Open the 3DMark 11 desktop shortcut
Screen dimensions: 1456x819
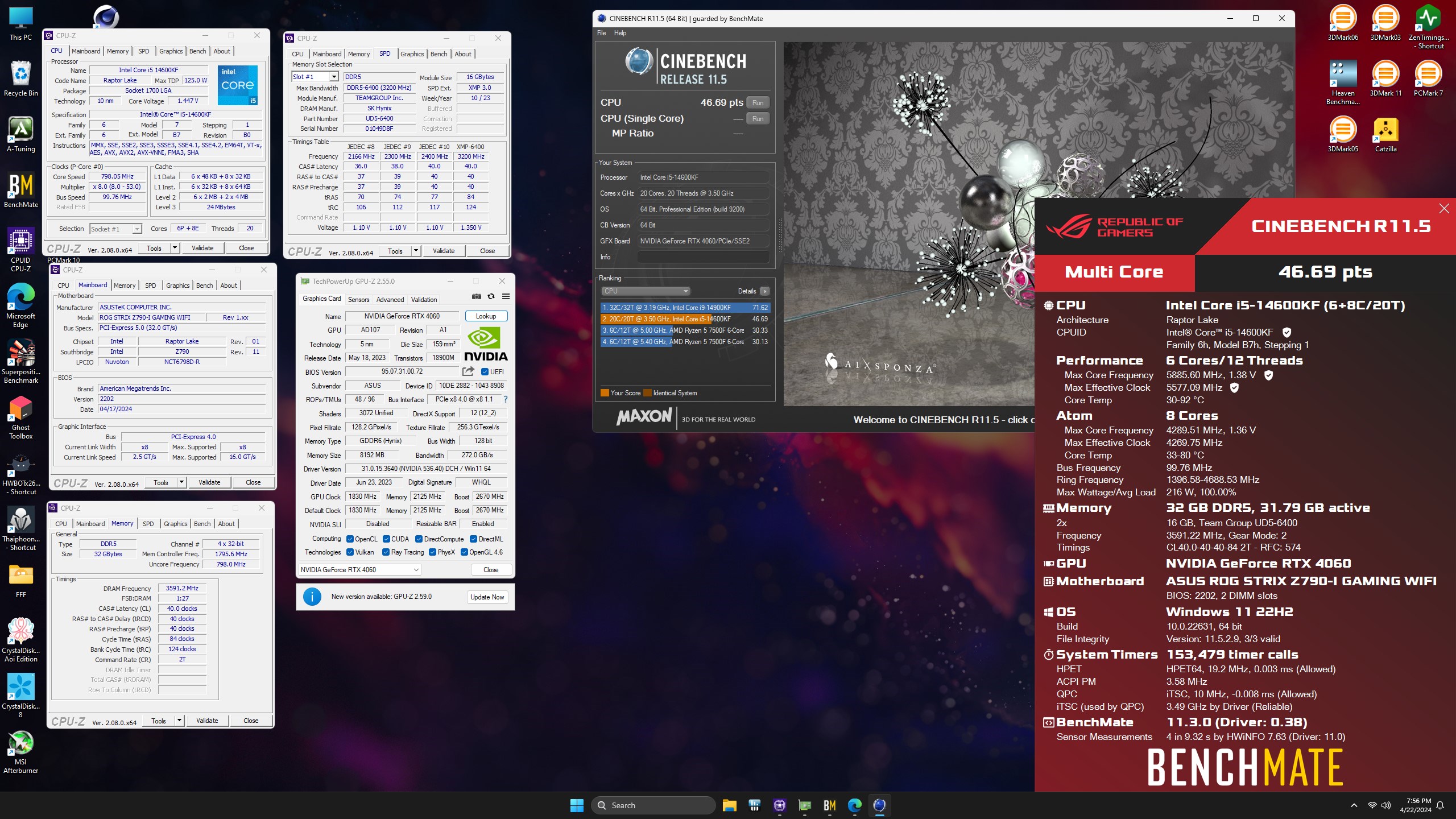click(x=1385, y=78)
